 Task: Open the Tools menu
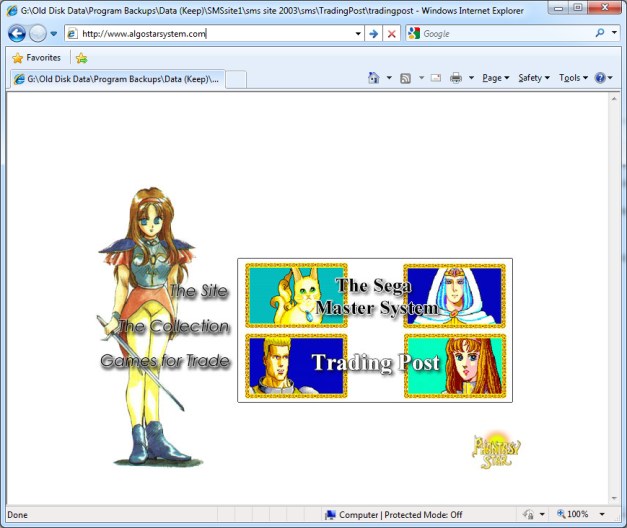(573, 78)
